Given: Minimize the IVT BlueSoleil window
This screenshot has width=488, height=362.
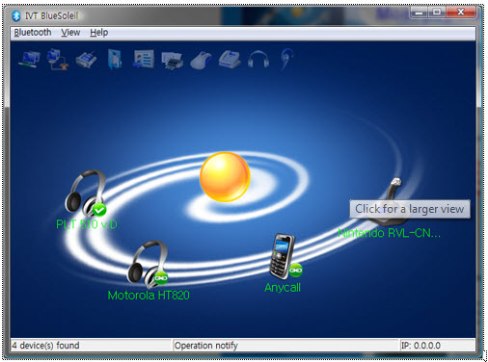Looking at the screenshot, I should (x=419, y=13).
